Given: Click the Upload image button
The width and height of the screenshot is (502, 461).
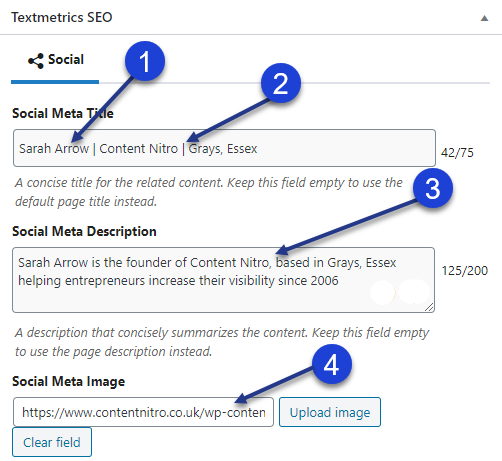Looking at the screenshot, I should pos(330,412).
